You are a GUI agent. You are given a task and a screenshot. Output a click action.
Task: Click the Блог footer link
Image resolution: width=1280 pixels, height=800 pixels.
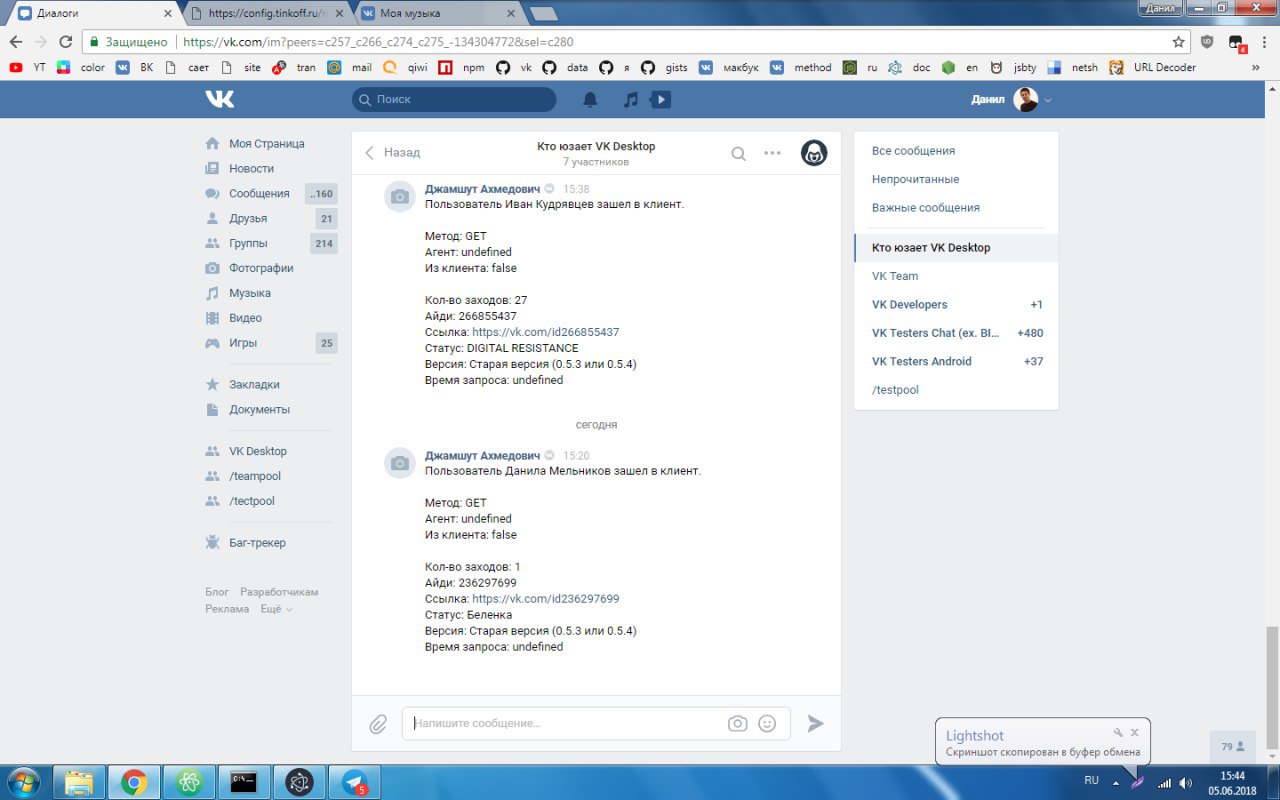click(217, 592)
